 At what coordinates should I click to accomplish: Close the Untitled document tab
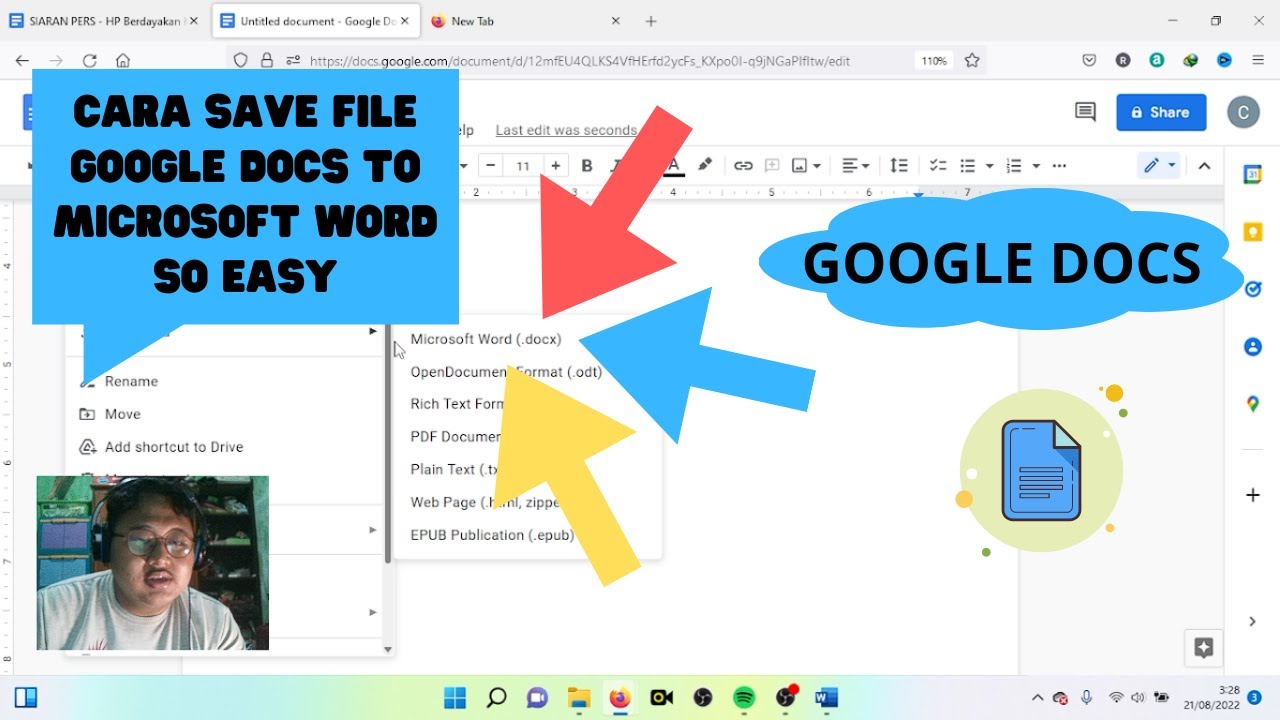click(406, 21)
